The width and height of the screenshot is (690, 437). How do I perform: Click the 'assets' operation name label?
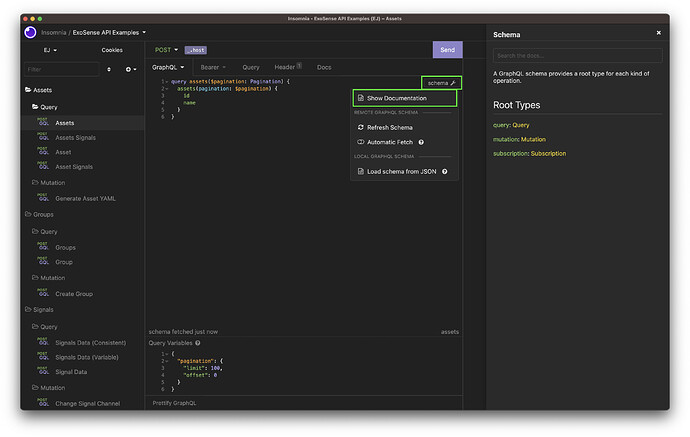point(449,332)
